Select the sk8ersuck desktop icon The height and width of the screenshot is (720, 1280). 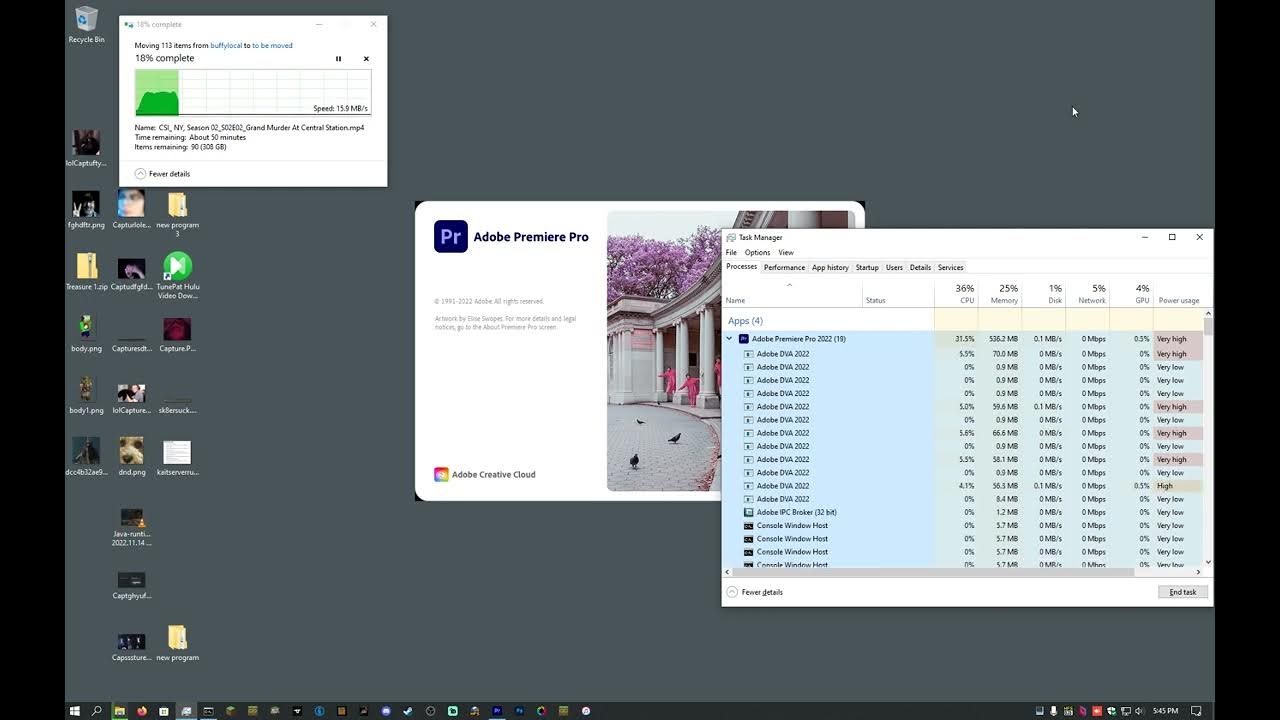tap(177, 403)
